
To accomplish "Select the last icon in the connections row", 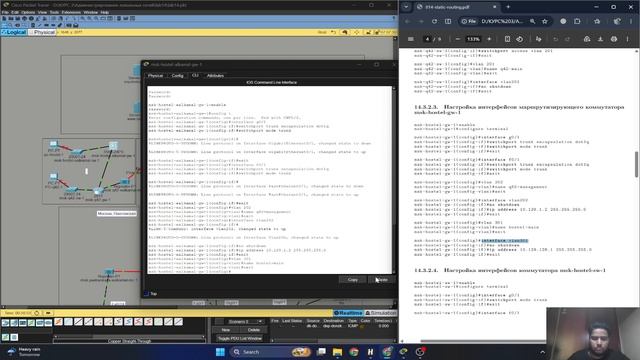I will (178, 322).
